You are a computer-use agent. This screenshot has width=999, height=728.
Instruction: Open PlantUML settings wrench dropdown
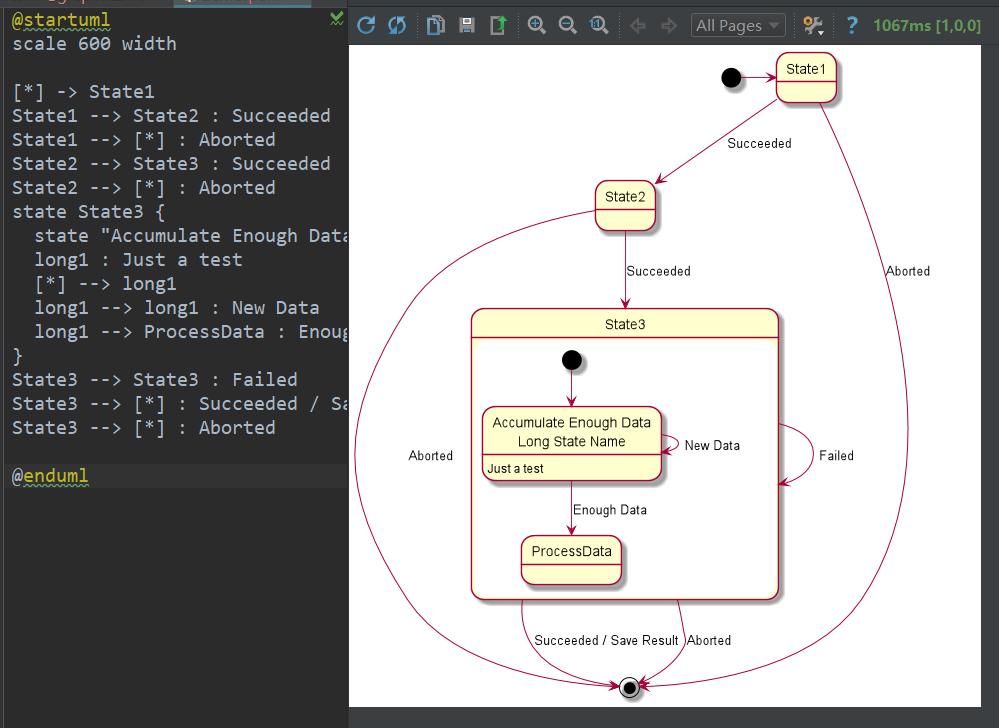[814, 26]
